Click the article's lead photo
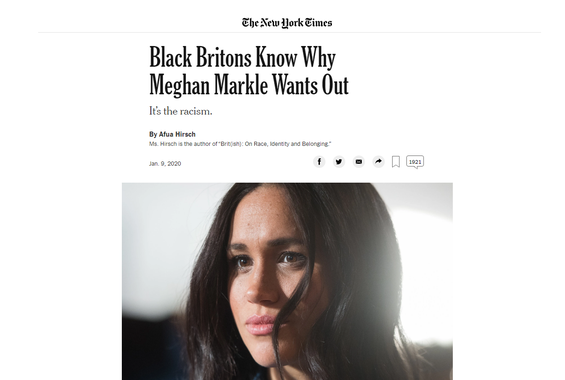The height and width of the screenshot is (380, 565). [x=287, y=281]
